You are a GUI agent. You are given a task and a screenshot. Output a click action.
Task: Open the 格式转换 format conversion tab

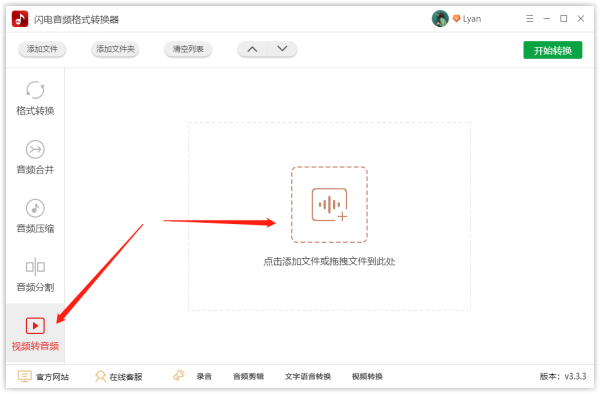pyautogui.click(x=35, y=98)
